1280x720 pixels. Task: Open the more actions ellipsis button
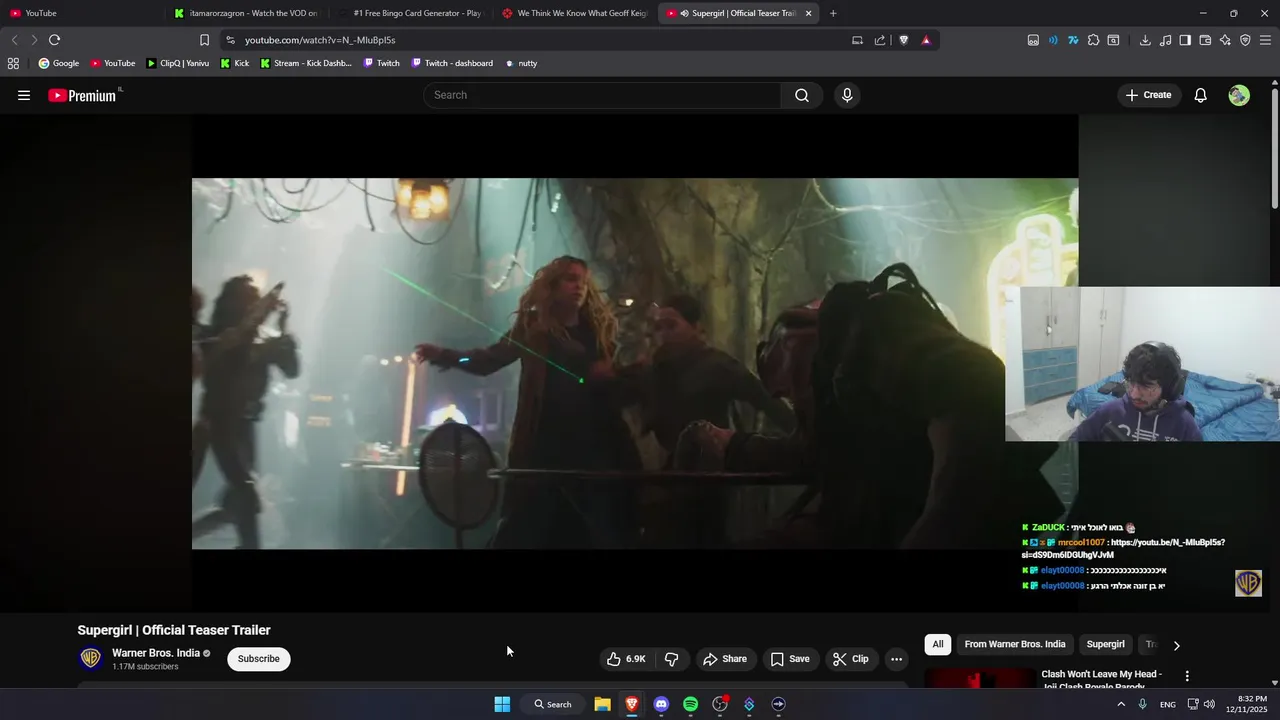coord(896,659)
